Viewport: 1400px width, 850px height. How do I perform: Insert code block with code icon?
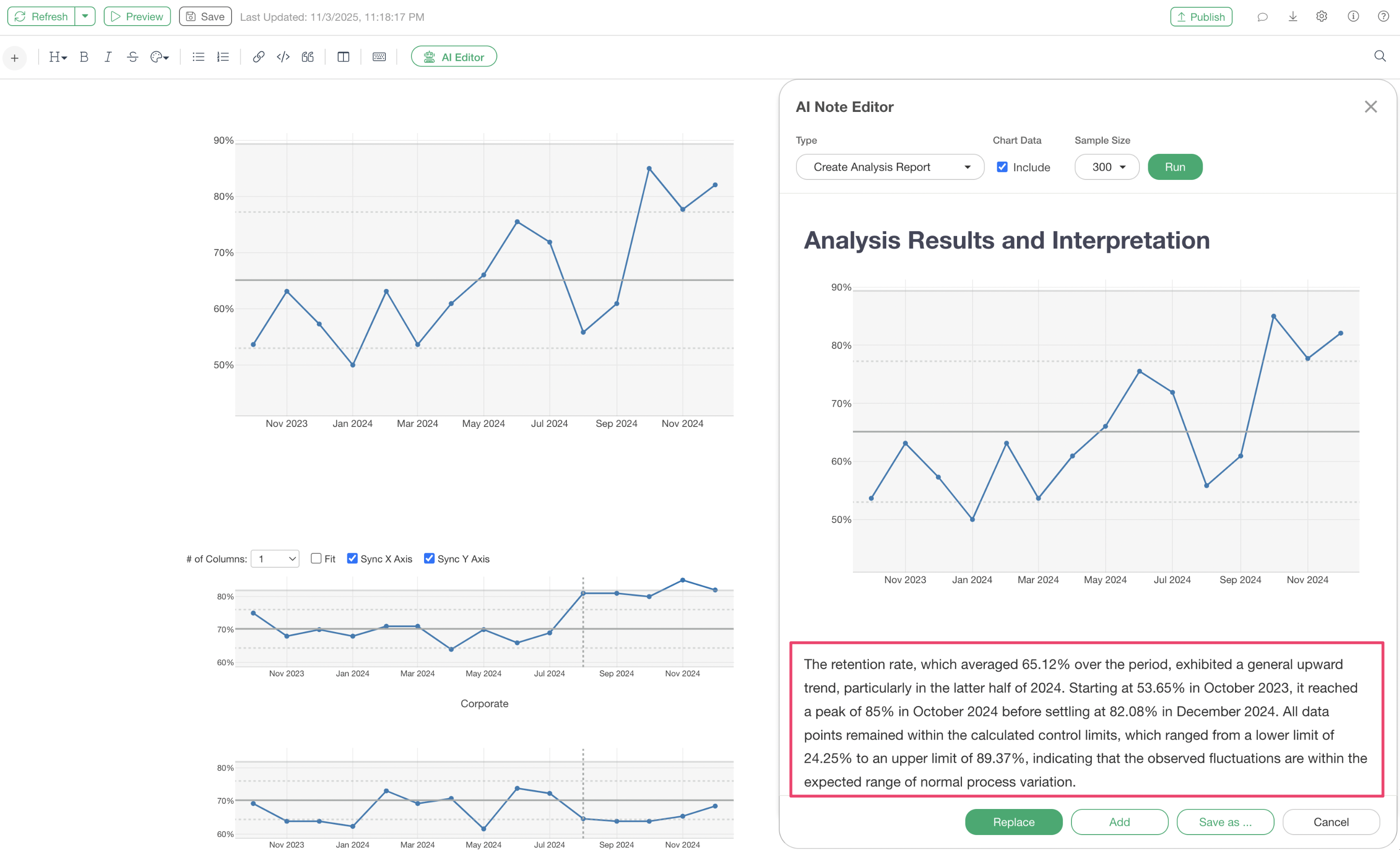(x=283, y=57)
